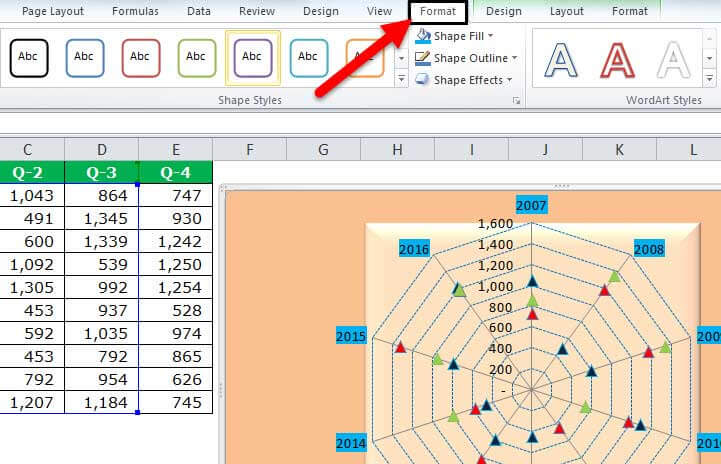Click the Shape Outline pencil icon

click(x=422, y=58)
